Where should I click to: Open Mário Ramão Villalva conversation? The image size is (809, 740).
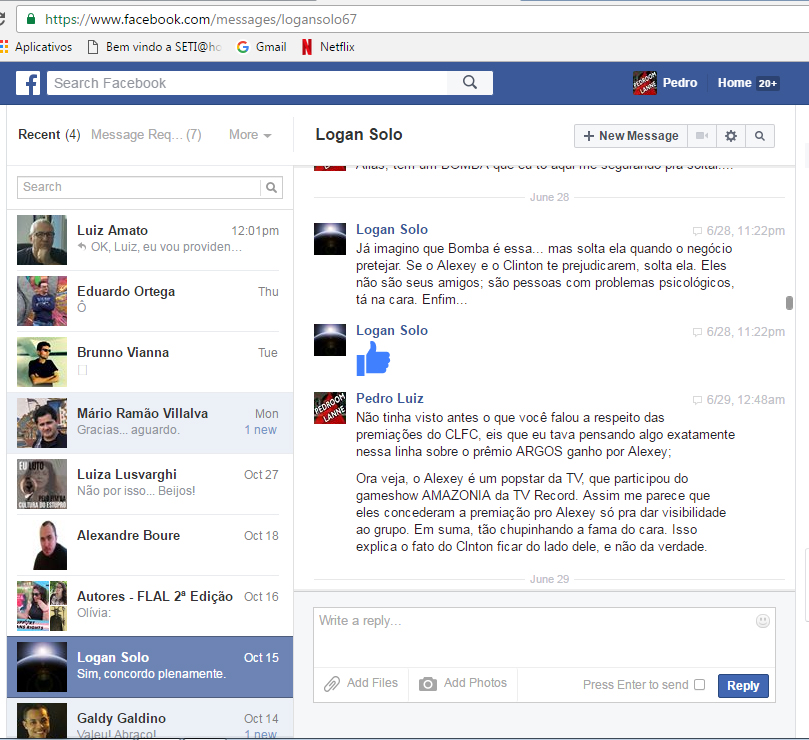coord(150,423)
